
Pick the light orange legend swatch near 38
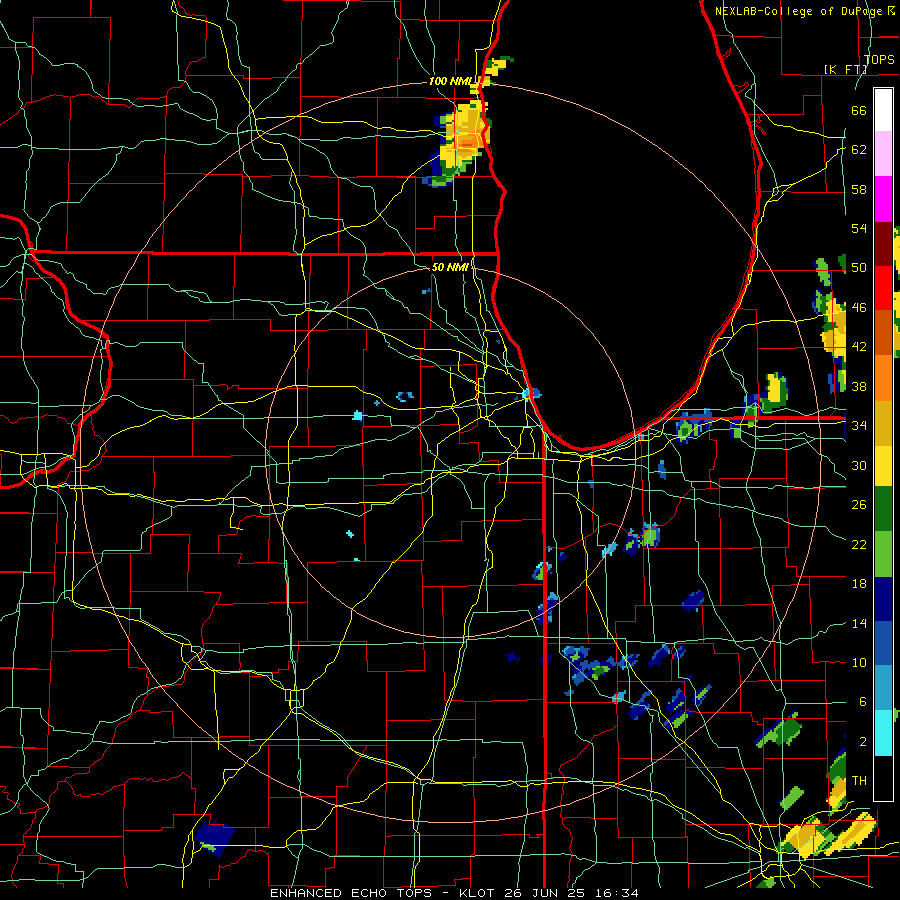[x=883, y=378]
